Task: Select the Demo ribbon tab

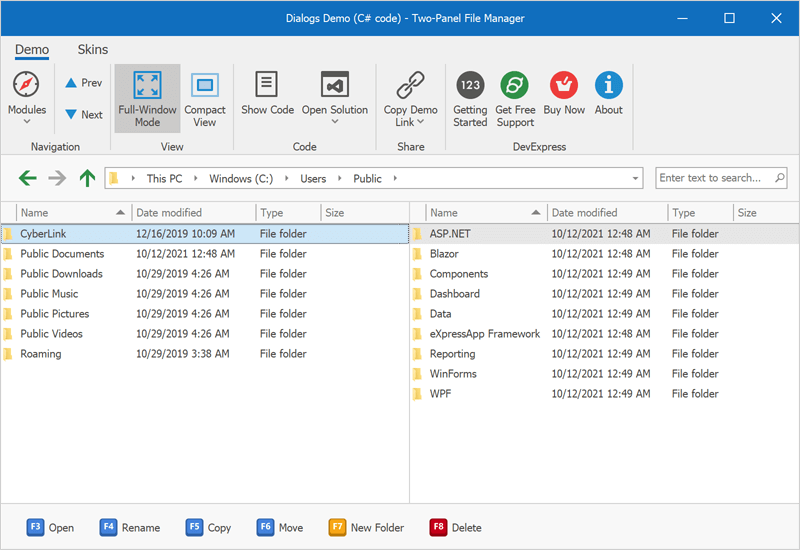Action: coord(32,49)
